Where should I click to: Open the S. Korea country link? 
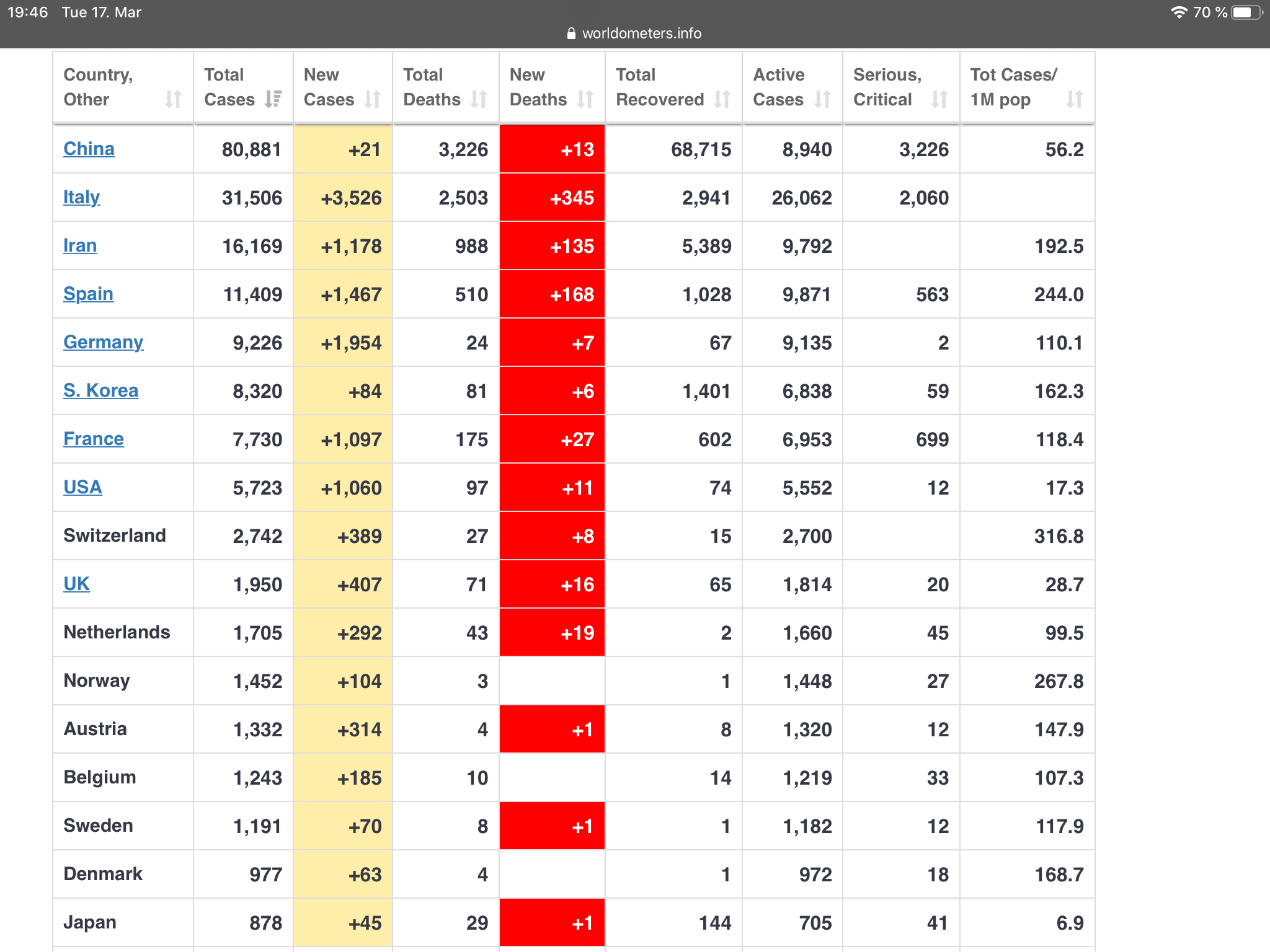(100, 390)
